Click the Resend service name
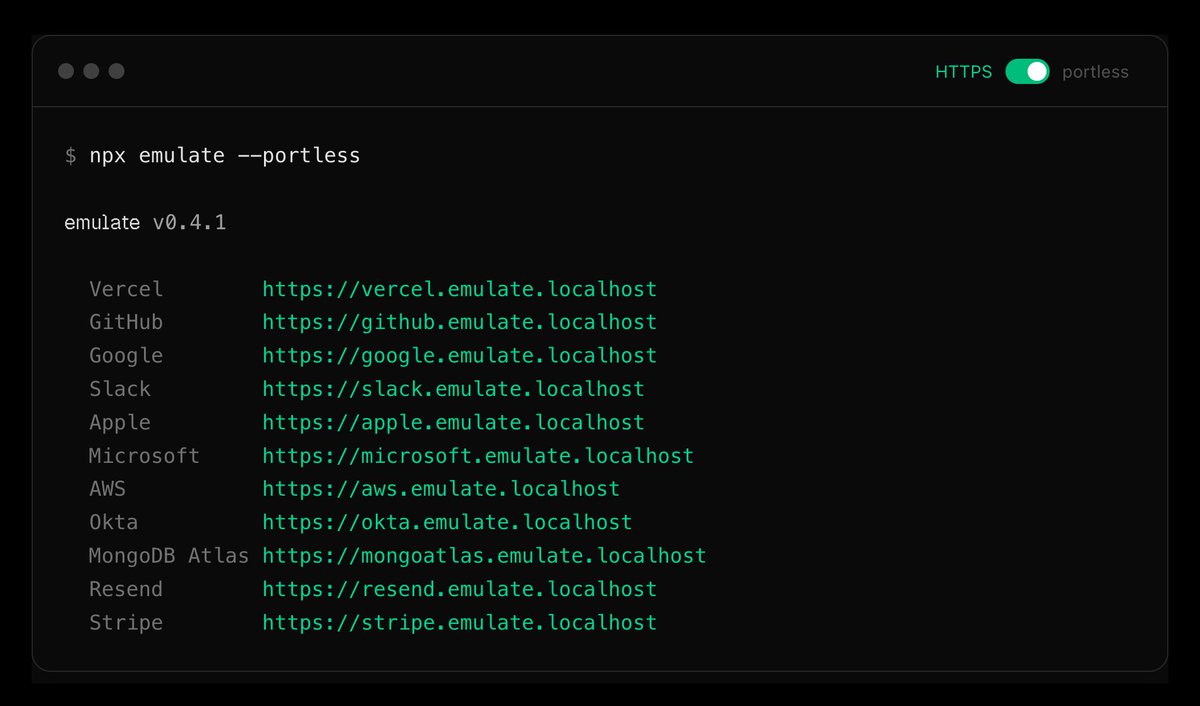 pyautogui.click(x=126, y=589)
